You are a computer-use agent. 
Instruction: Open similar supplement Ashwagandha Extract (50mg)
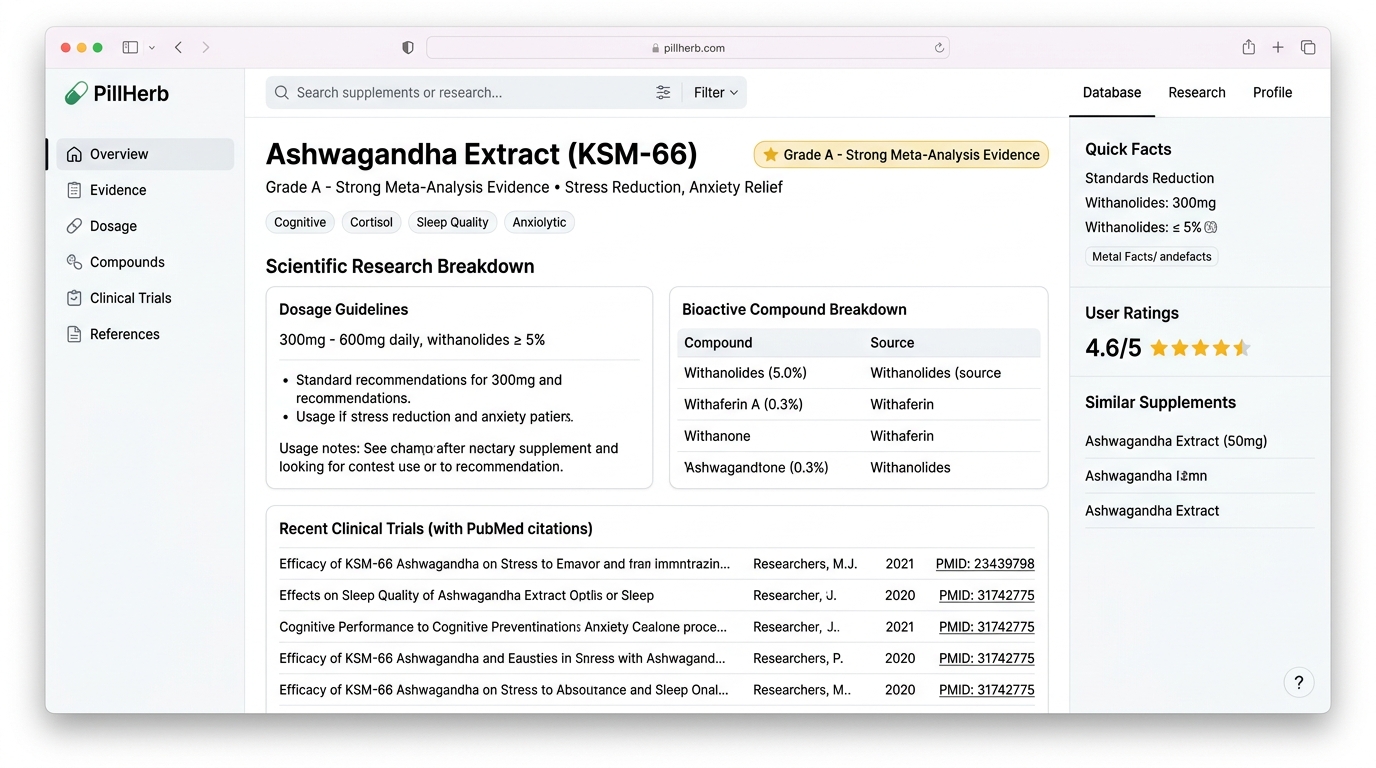coord(1176,441)
